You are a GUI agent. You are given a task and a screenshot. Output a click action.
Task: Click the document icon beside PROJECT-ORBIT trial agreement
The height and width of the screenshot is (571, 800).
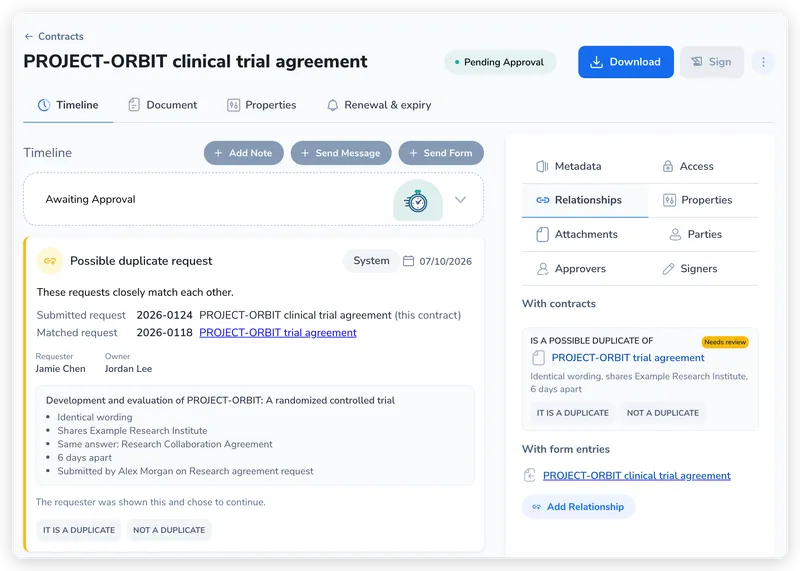coord(538,358)
